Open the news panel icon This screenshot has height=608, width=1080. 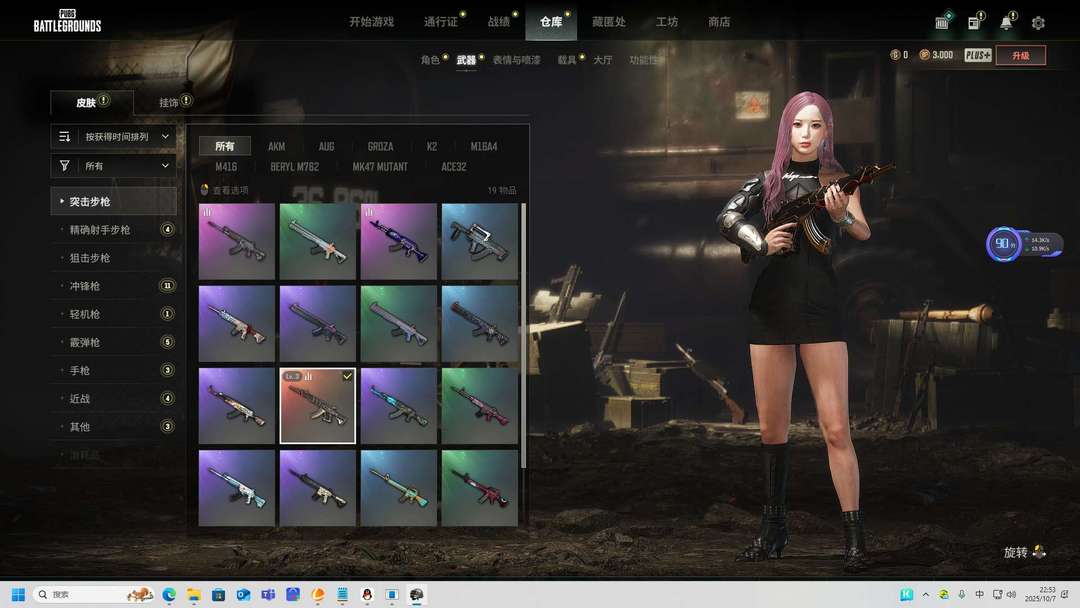coord(974,23)
